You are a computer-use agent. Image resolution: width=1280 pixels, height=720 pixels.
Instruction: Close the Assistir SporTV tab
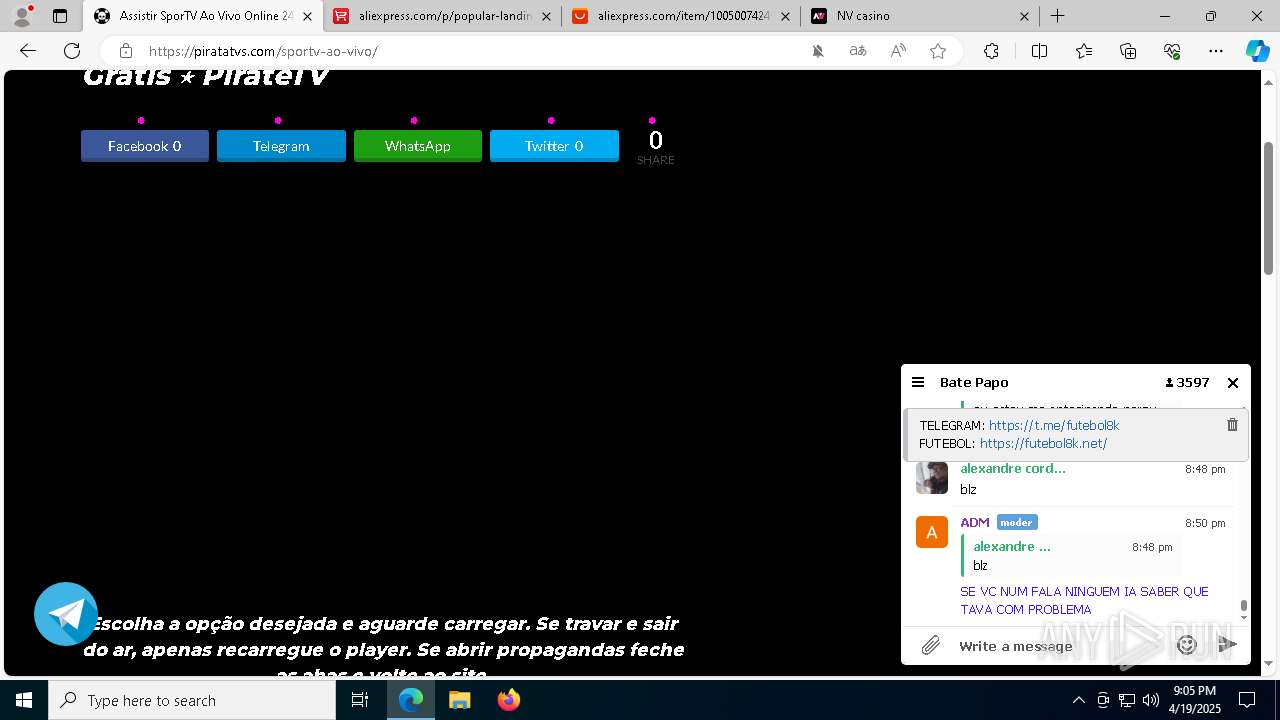pos(307,16)
